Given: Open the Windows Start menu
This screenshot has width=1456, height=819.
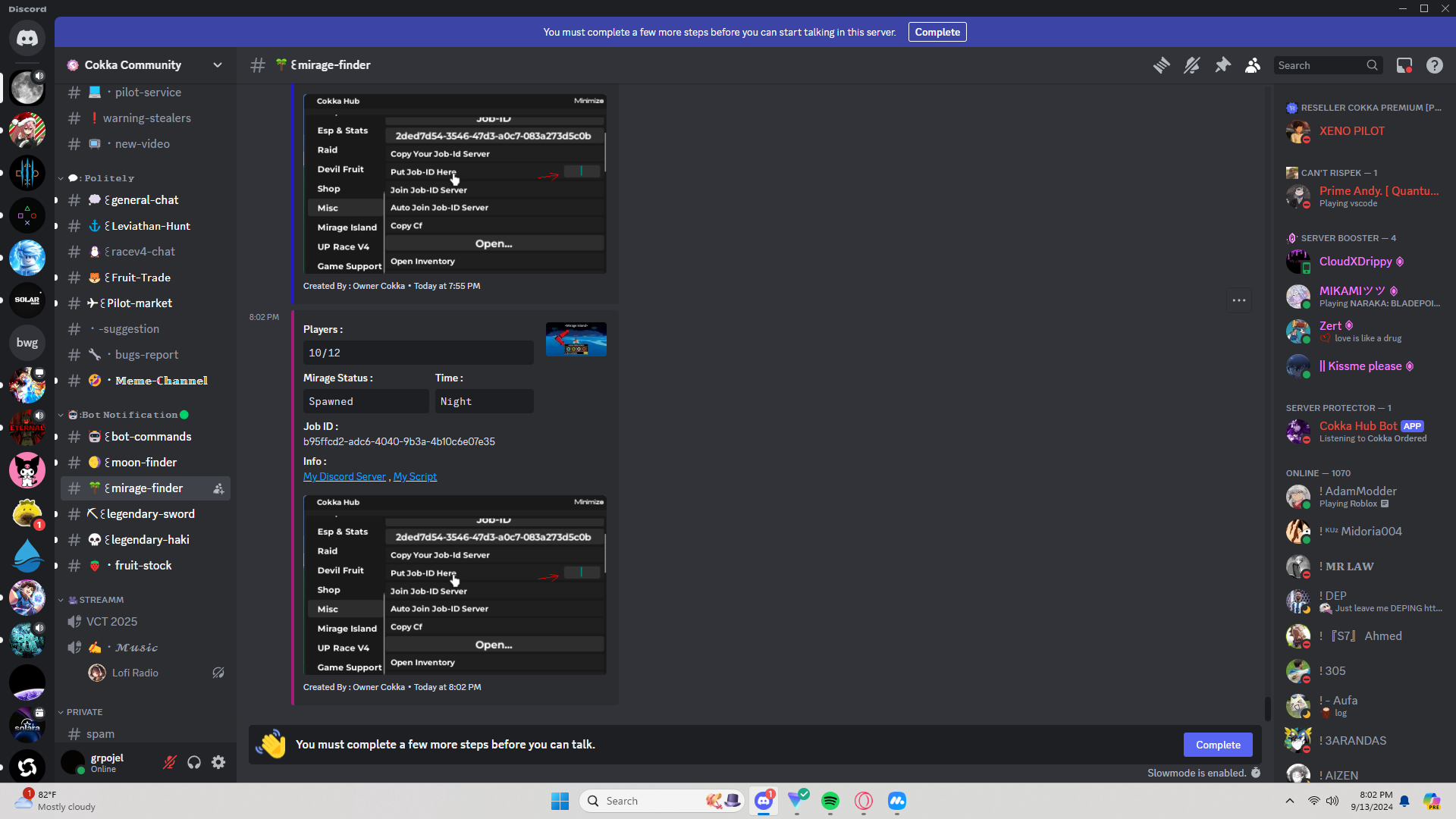Looking at the screenshot, I should pyautogui.click(x=560, y=801).
